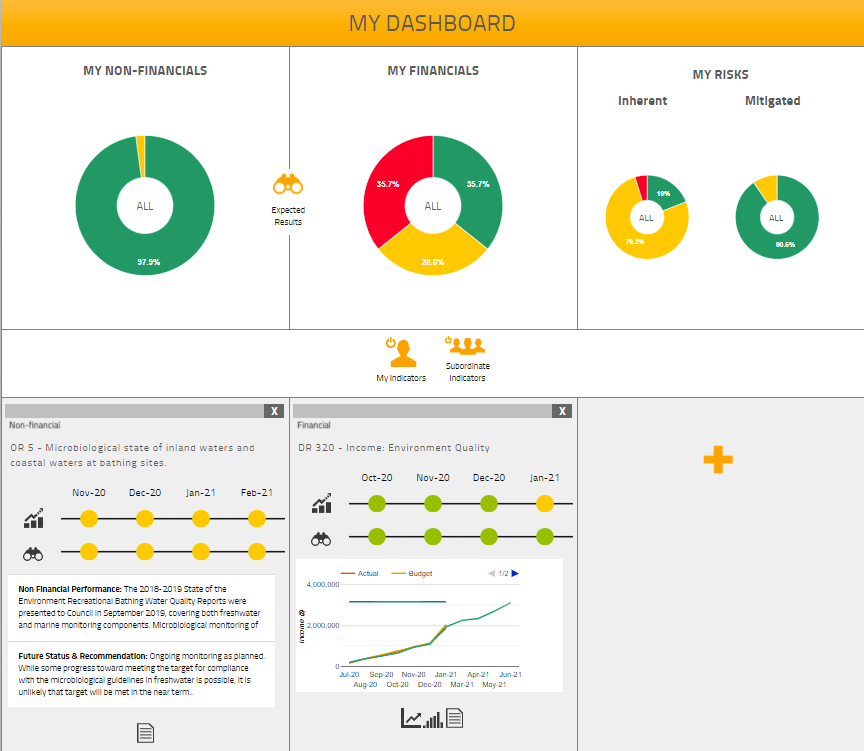Open document notes icon under Non-financial card

point(145,733)
